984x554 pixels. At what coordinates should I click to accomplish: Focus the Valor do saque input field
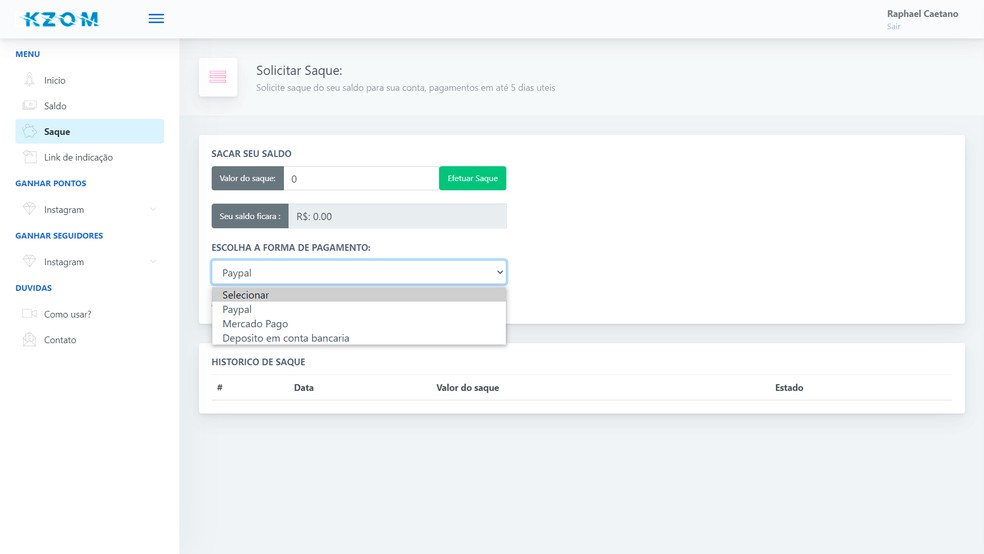pyautogui.click(x=361, y=178)
